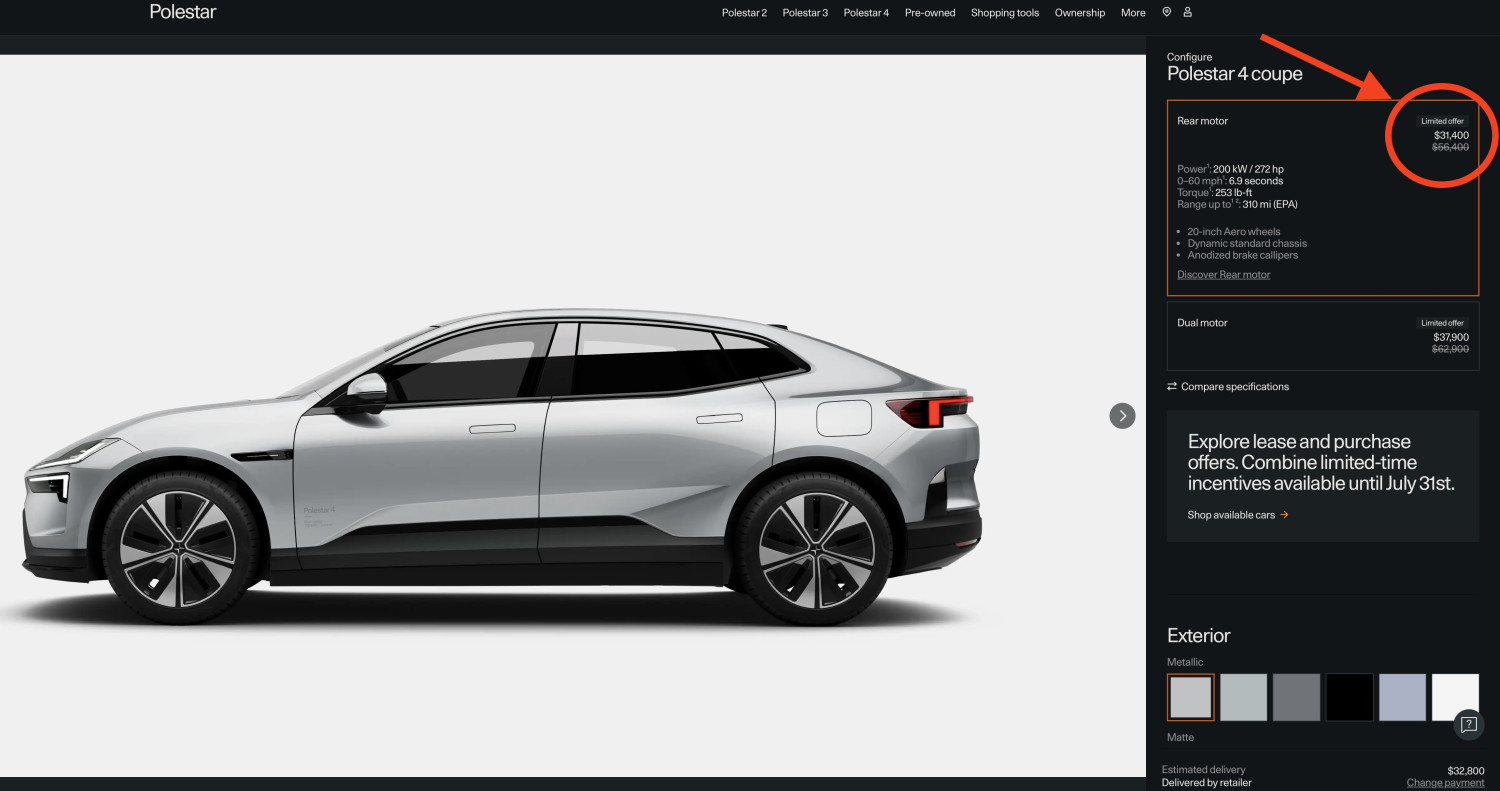Open the Polestar home logo
This screenshot has width=1500, height=791.
(183, 12)
